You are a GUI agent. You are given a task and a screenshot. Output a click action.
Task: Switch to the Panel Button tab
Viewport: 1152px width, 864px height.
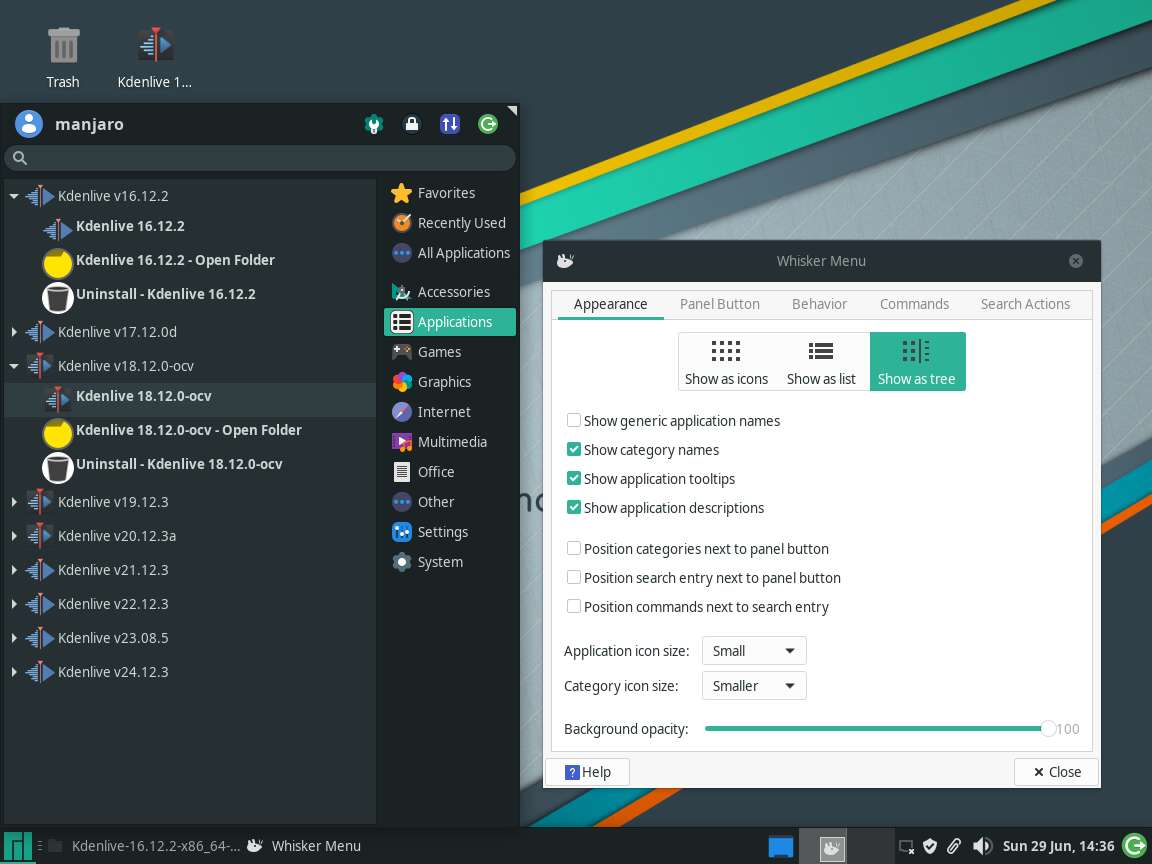pos(719,304)
